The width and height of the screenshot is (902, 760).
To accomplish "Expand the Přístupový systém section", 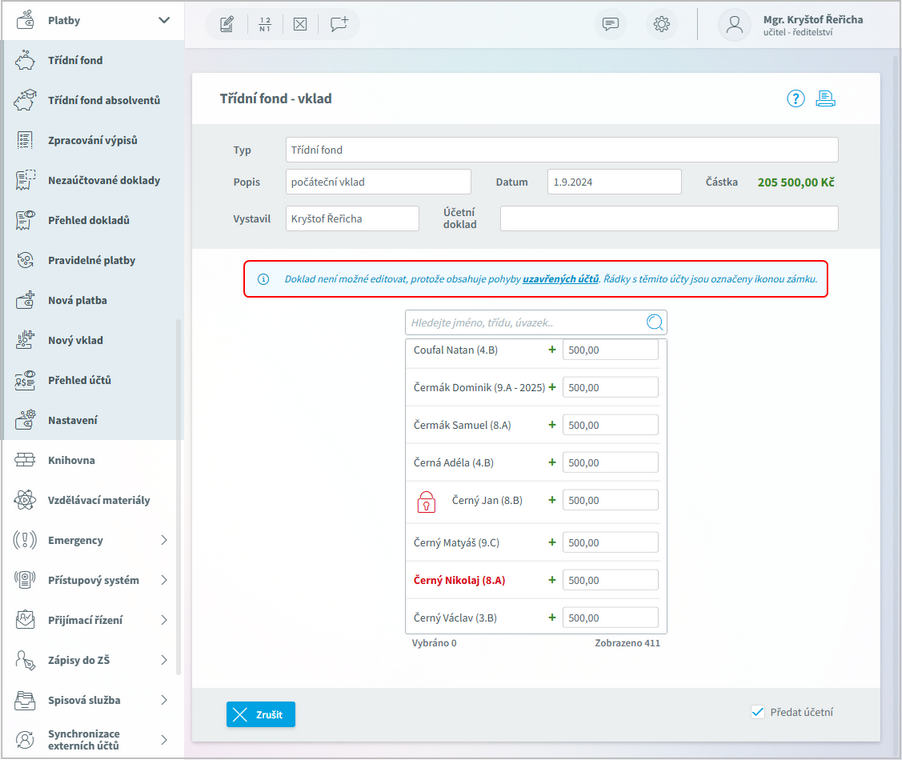I will pyautogui.click(x=164, y=580).
